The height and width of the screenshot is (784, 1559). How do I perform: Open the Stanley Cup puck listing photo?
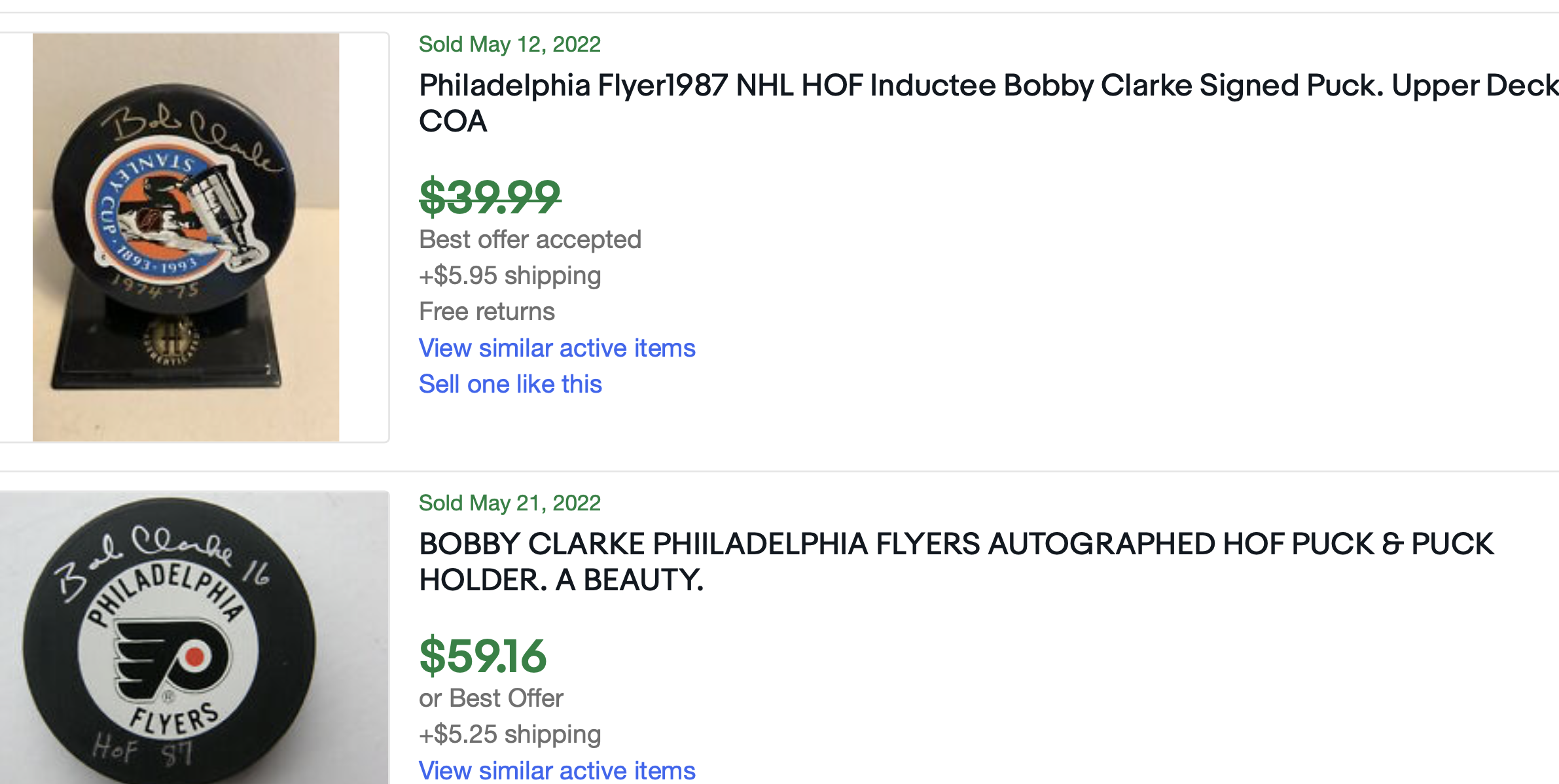pyautogui.click(x=186, y=237)
